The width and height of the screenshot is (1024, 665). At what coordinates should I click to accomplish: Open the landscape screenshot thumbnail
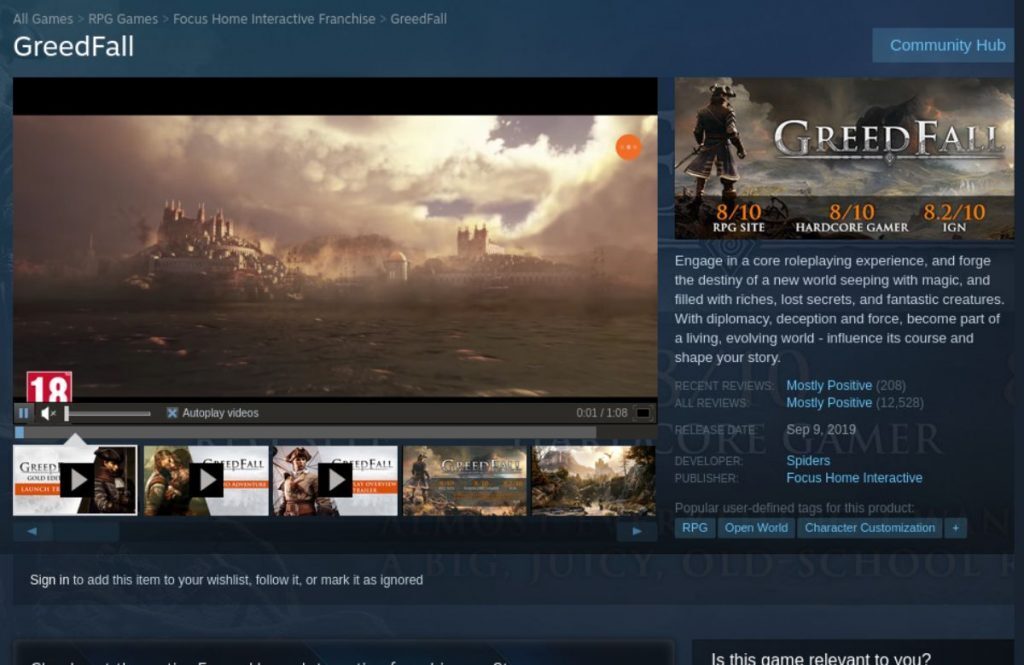pos(592,479)
